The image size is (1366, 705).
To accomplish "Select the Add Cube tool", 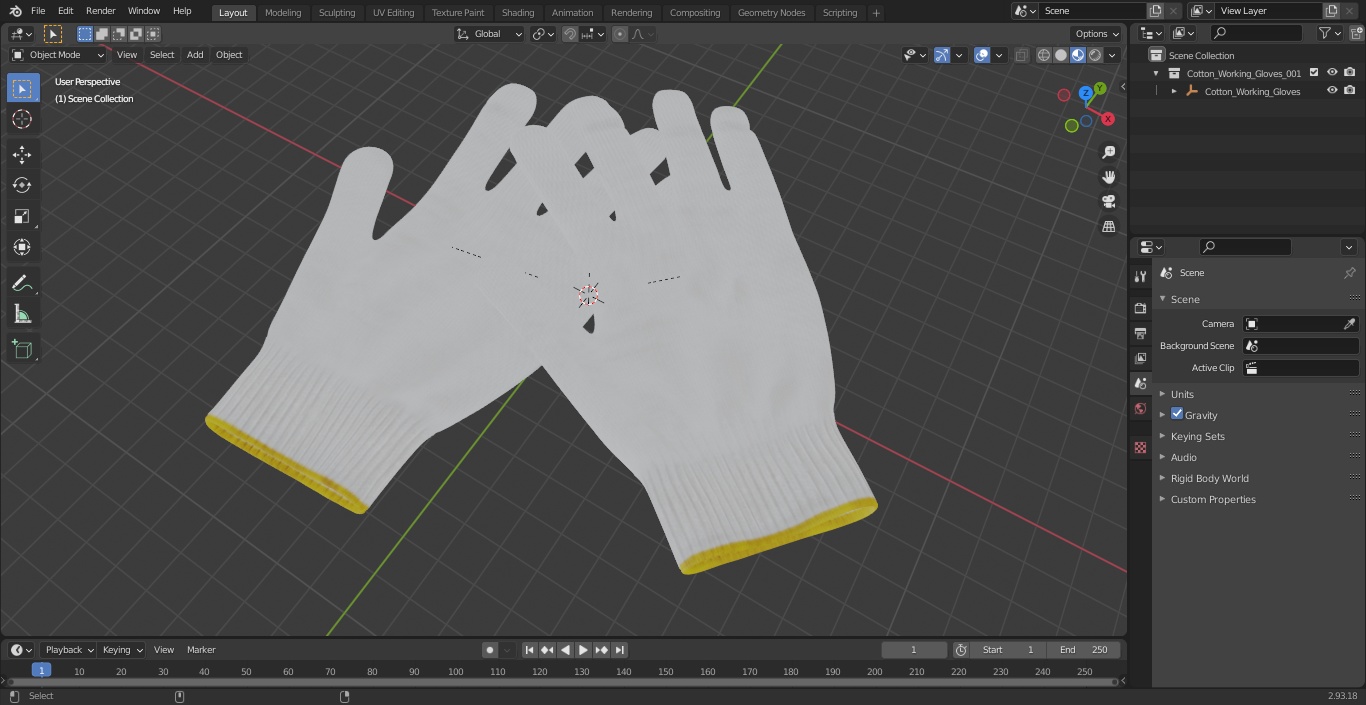I will click(x=22, y=350).
